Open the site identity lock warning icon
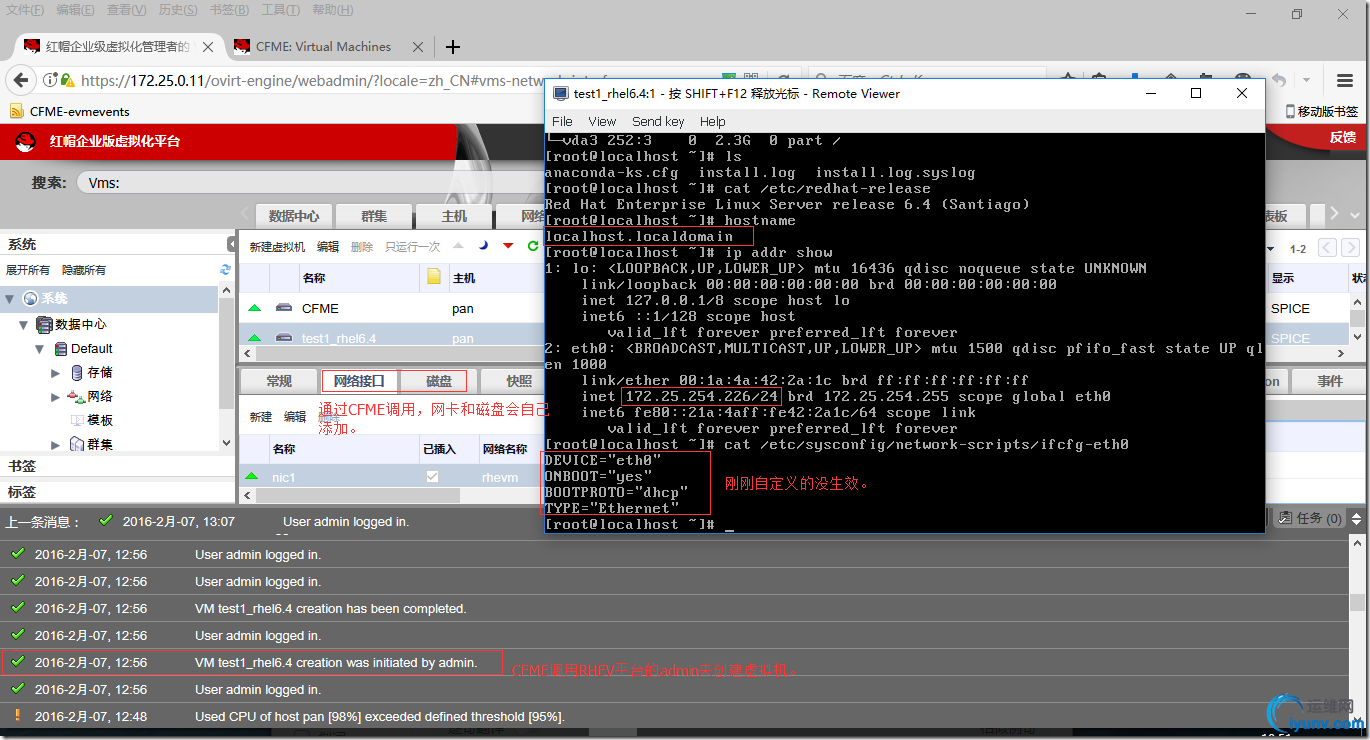 (x=67, y=81)
